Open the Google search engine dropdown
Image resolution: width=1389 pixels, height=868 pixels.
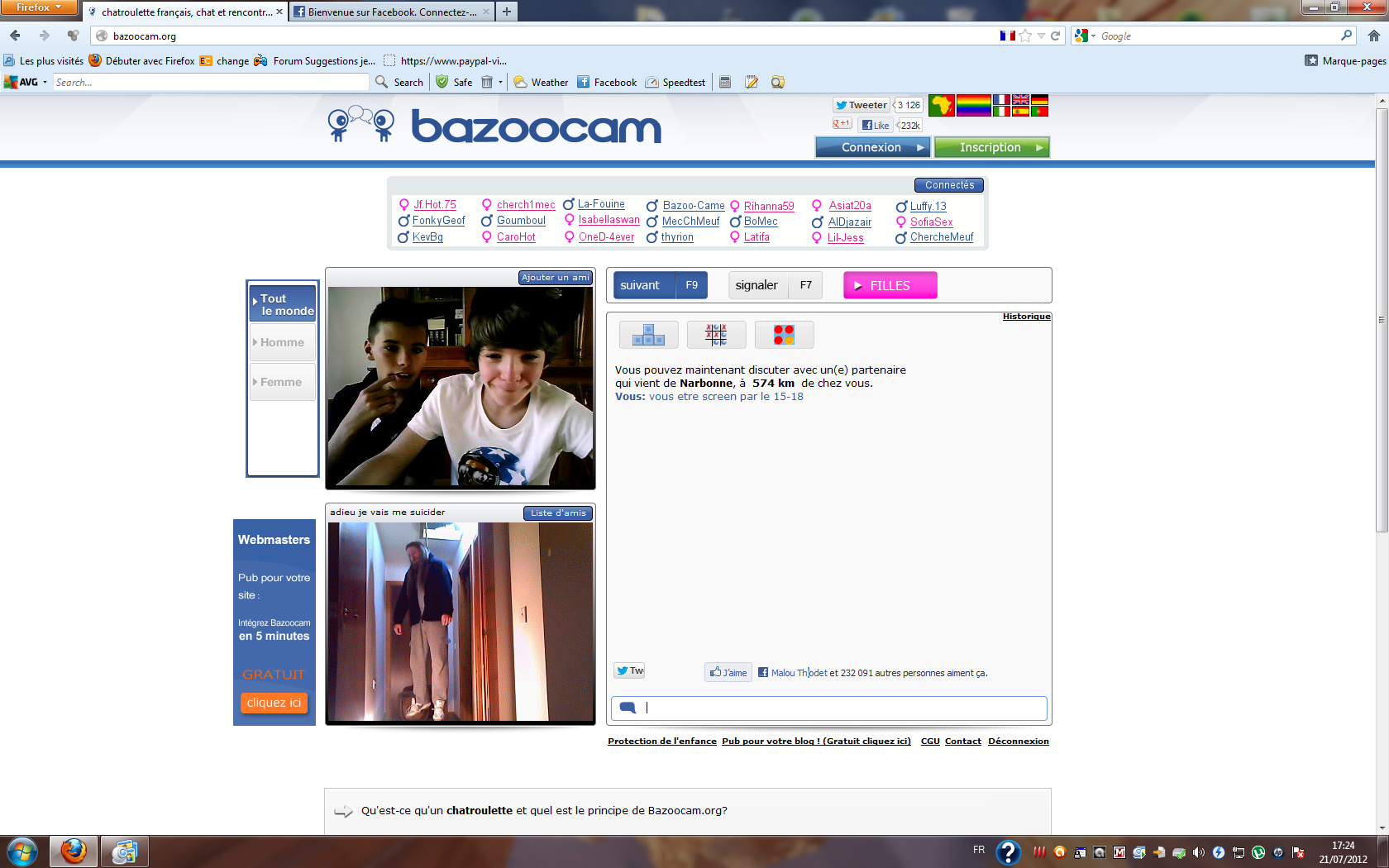click(x=1085, y=36)
